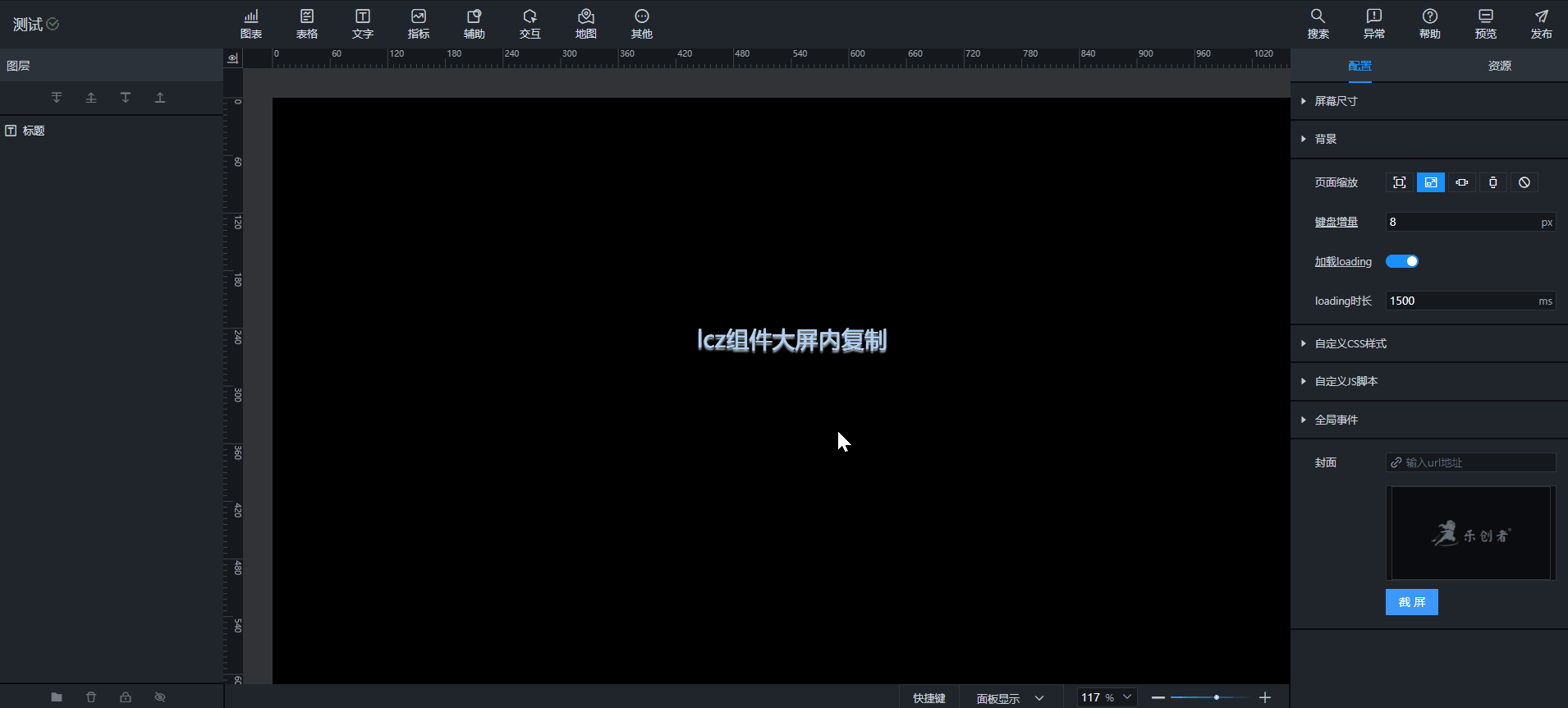Click the 截屏 screenshot button
This screenshot has width=1568, height=708.
1411,602
